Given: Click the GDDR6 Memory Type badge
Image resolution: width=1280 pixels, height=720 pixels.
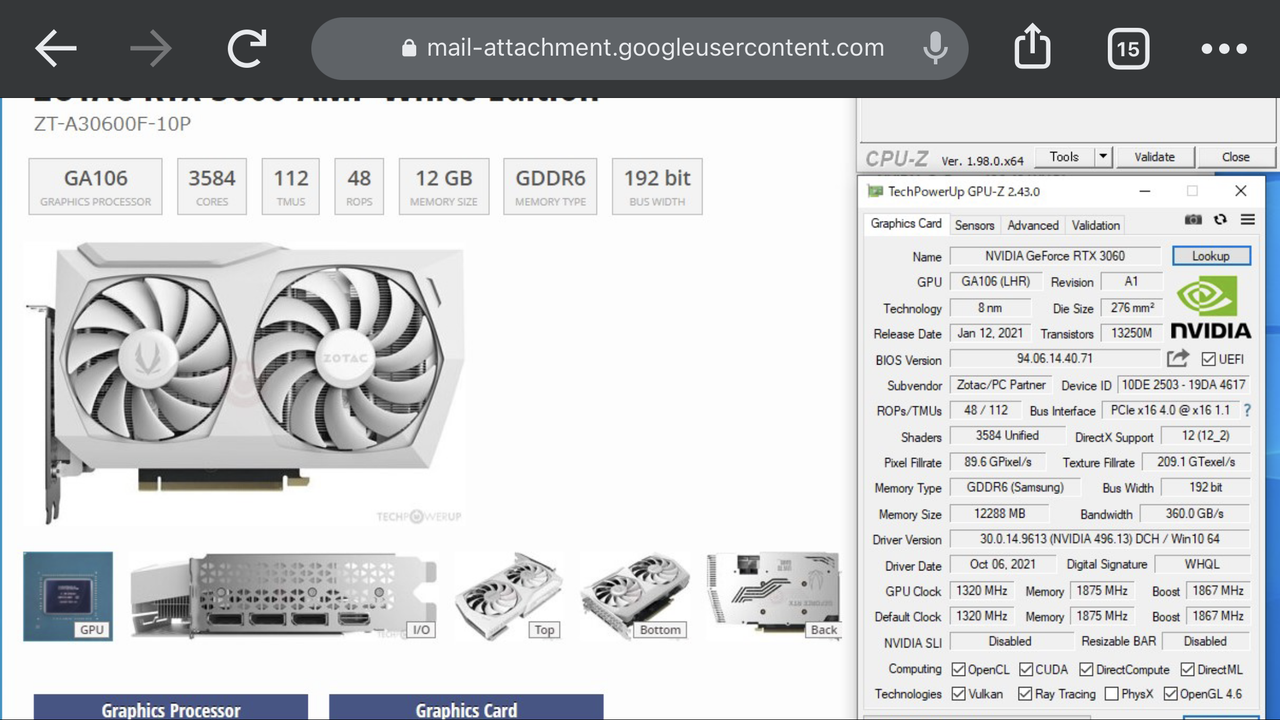Looking at the screenshot, I should tap(550, 186).
